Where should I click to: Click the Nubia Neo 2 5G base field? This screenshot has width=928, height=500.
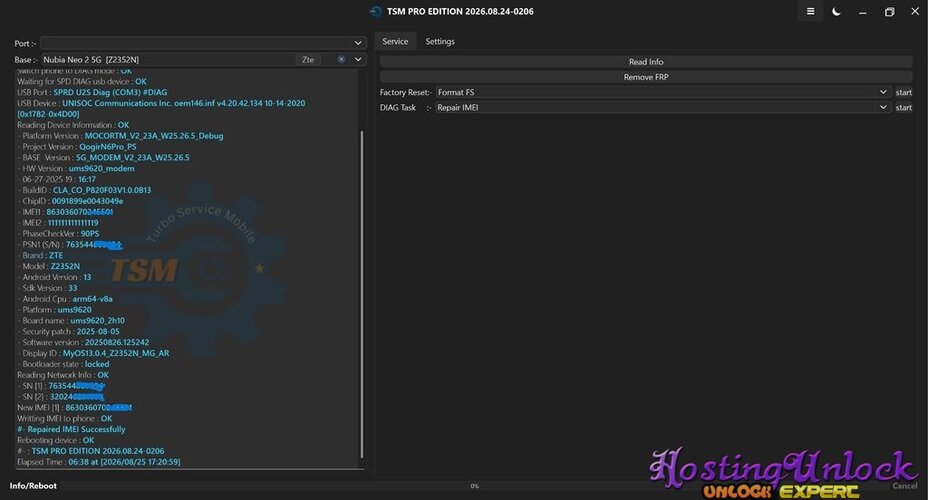coord(168,59)
